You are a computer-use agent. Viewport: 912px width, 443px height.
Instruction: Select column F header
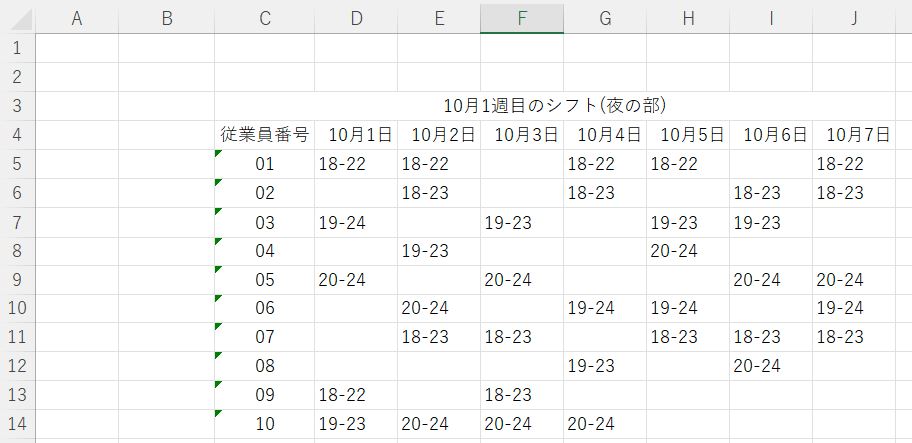(x=521, y=17)
